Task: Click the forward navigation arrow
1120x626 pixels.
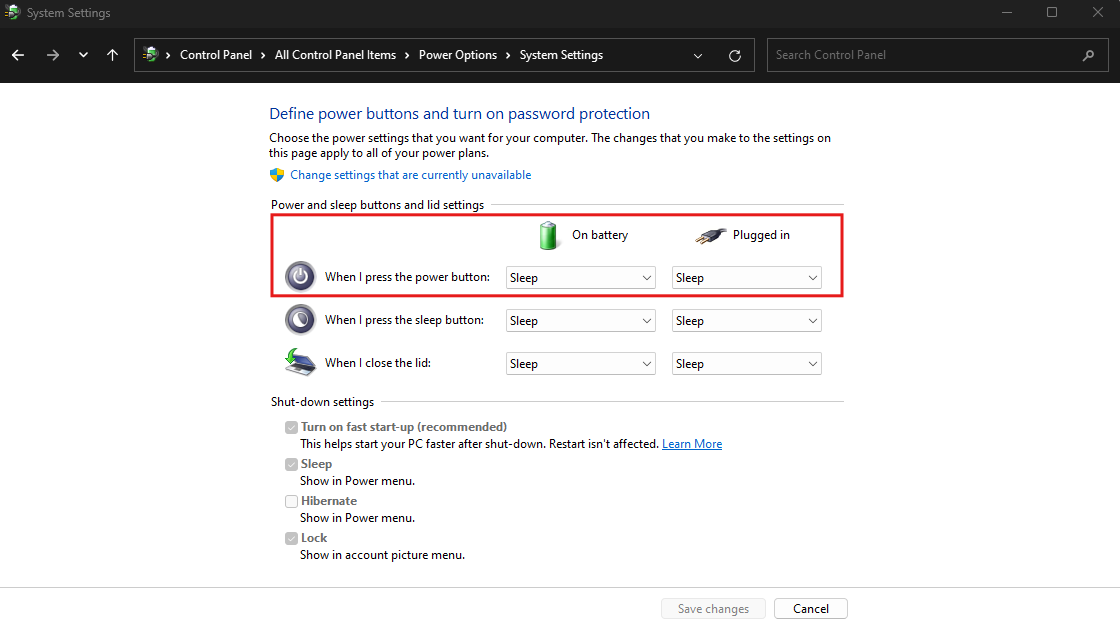Action: click(52, 55)
